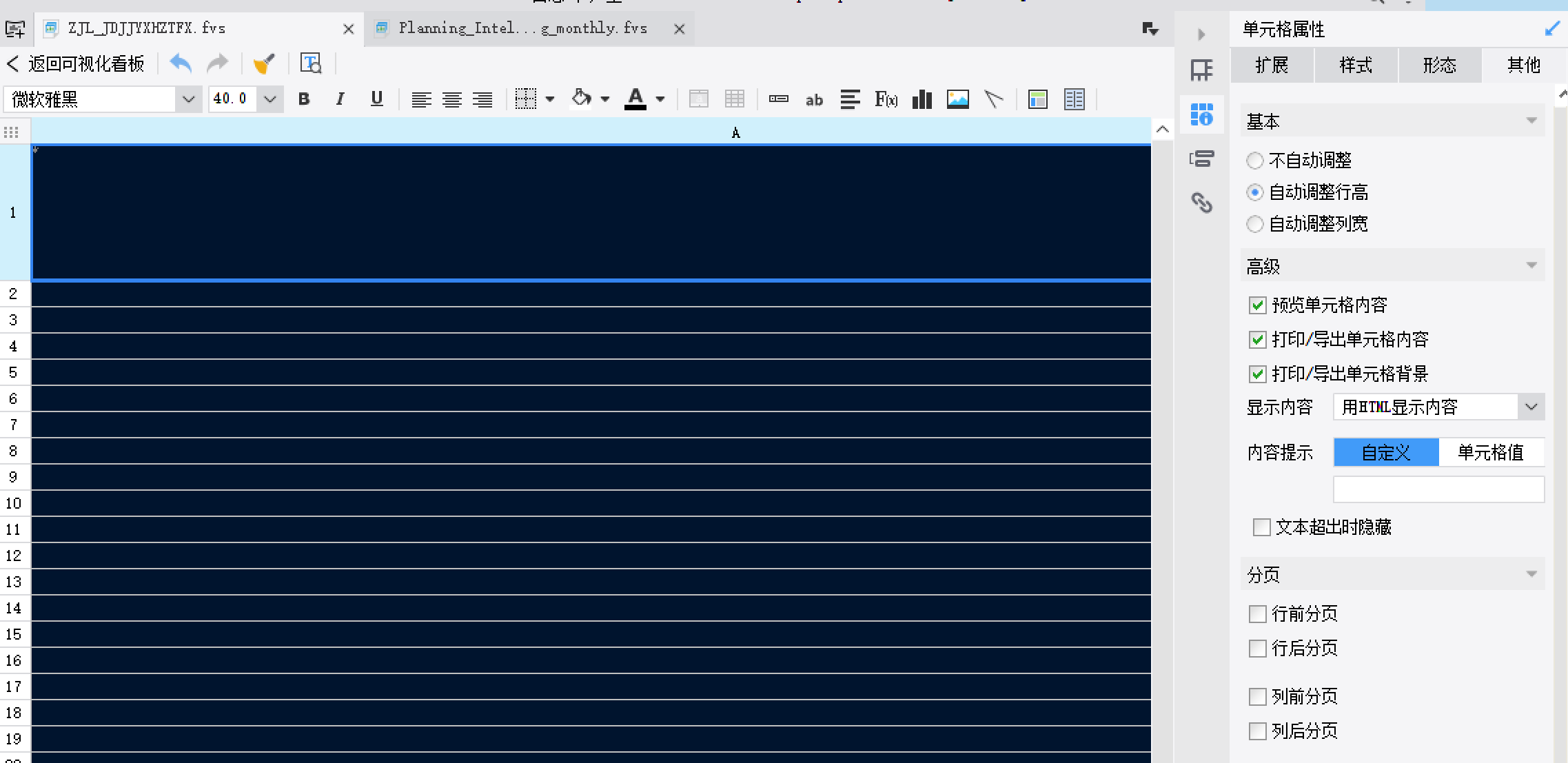Click the unmerge cells grid icon
The image size is (1568, 763).
(x=735, y=99)
